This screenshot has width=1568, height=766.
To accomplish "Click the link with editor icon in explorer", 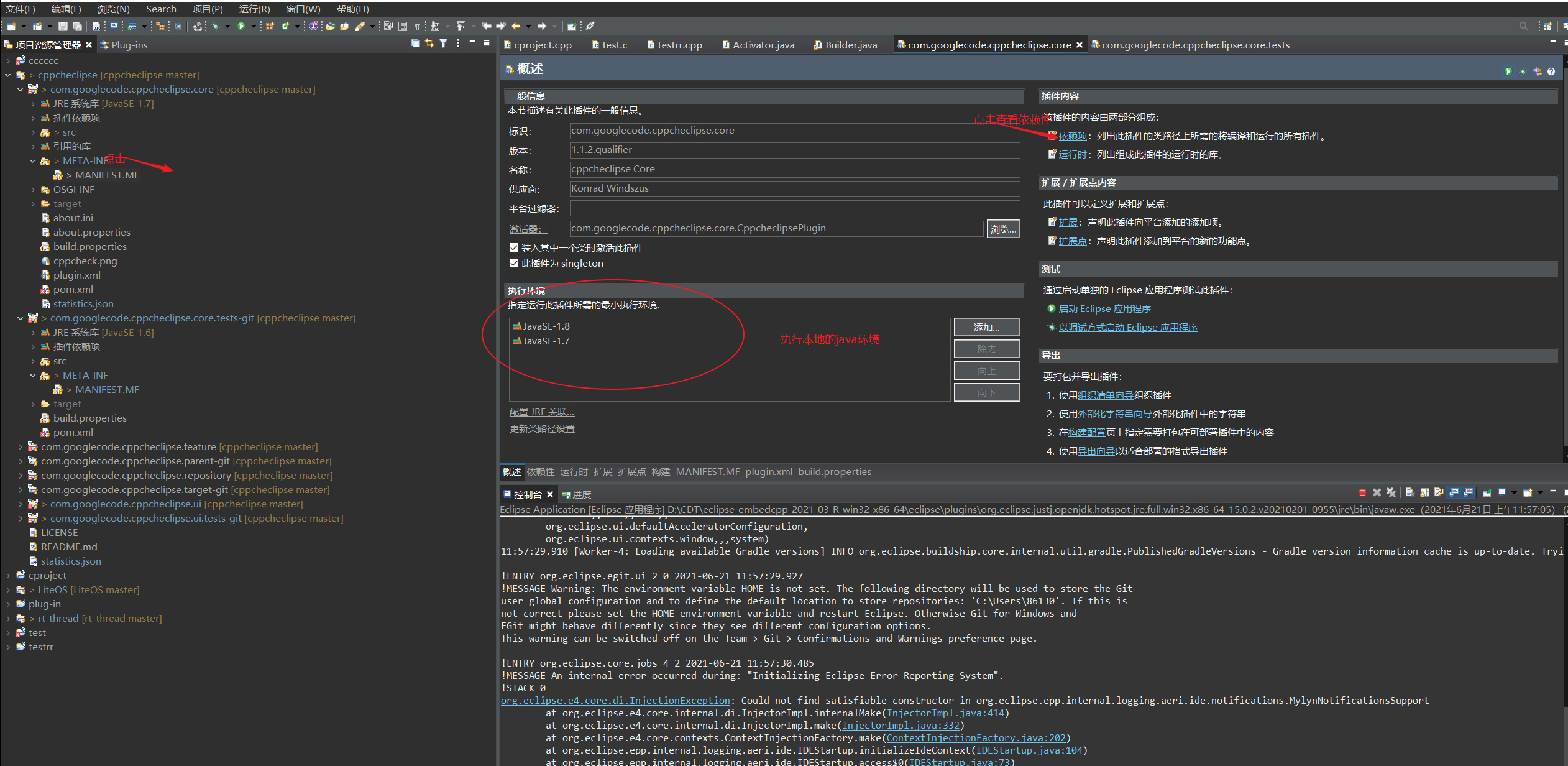I will point(429,44).
